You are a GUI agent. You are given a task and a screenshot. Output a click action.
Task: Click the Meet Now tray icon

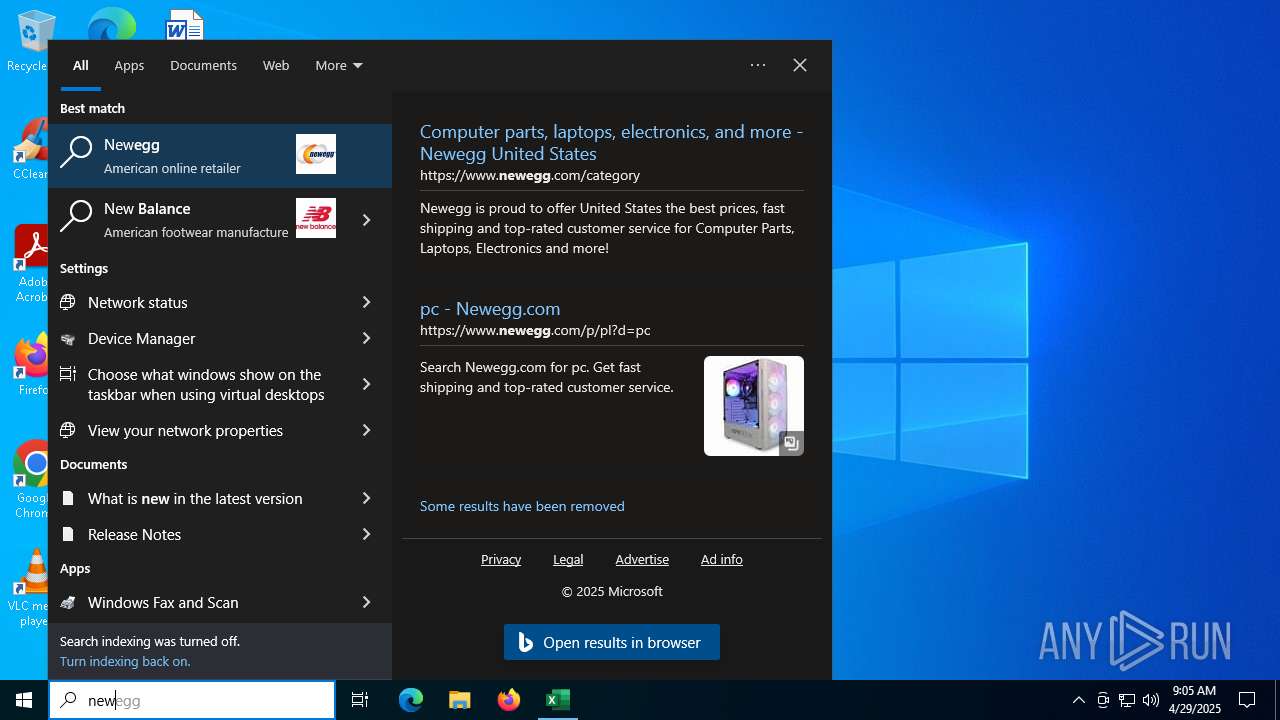pyautogui.click(x=1103, y=700)
